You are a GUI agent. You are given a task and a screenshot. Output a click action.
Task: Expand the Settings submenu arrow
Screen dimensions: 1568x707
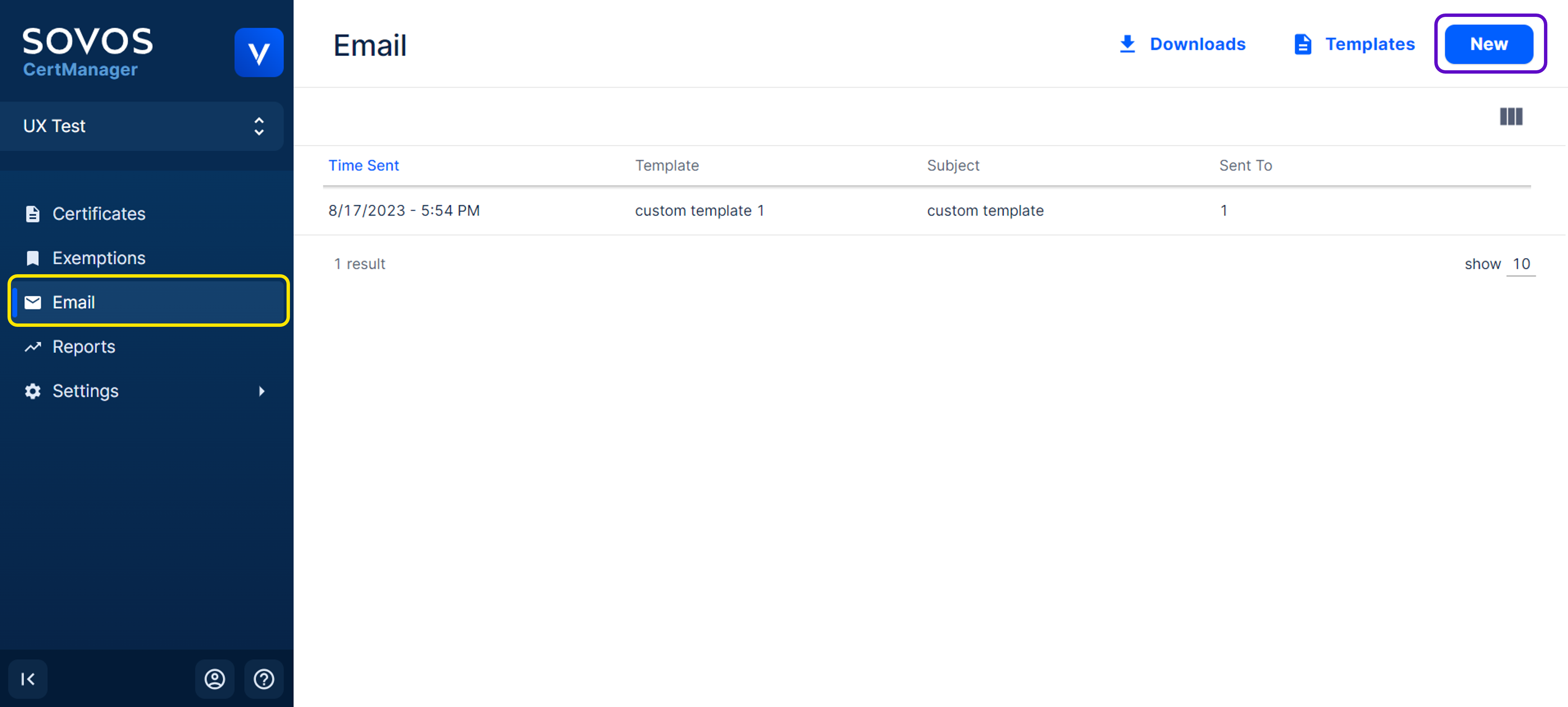[262, 391]
